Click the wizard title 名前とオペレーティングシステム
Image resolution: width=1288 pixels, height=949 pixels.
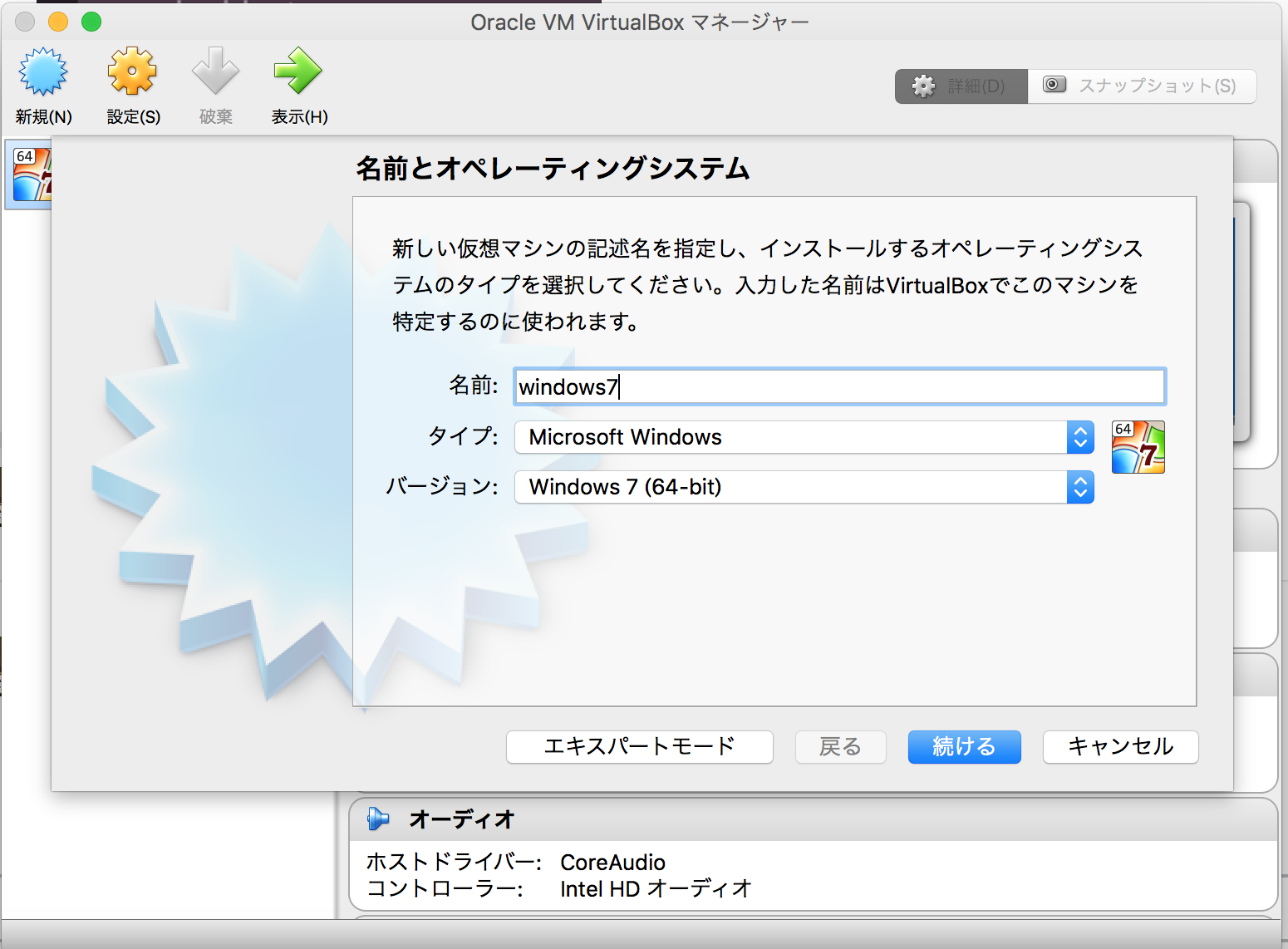pyautogui.click(x=553, y=169)
